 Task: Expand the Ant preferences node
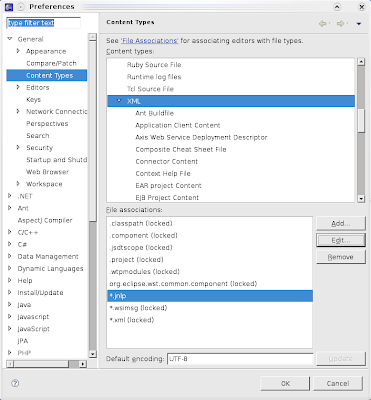click(10, 208)
